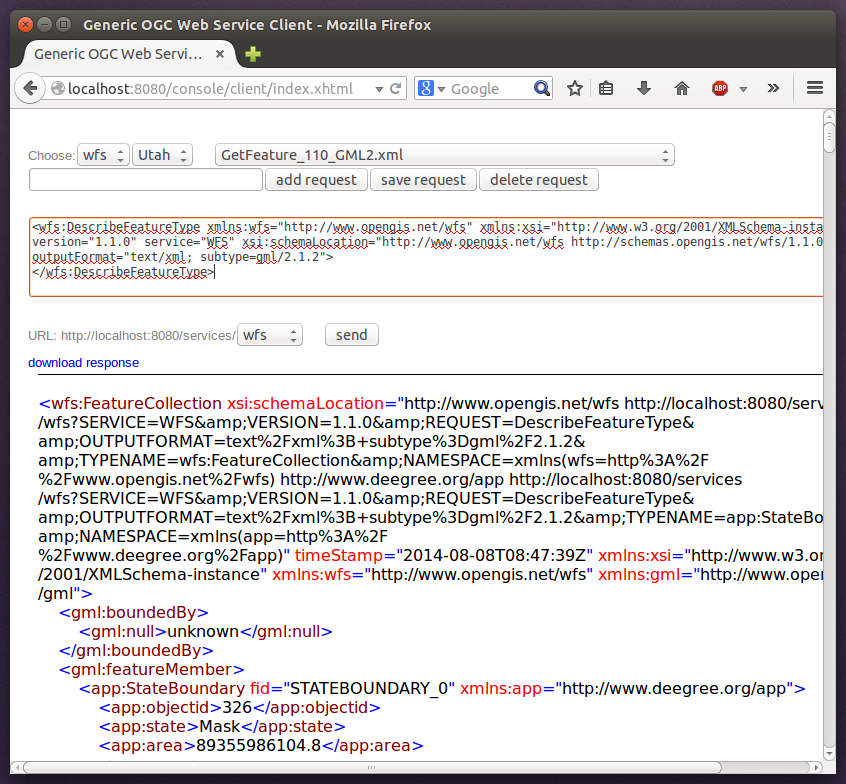Open a new tab with the plus button

pyautogui.click(x=252, y=55)
